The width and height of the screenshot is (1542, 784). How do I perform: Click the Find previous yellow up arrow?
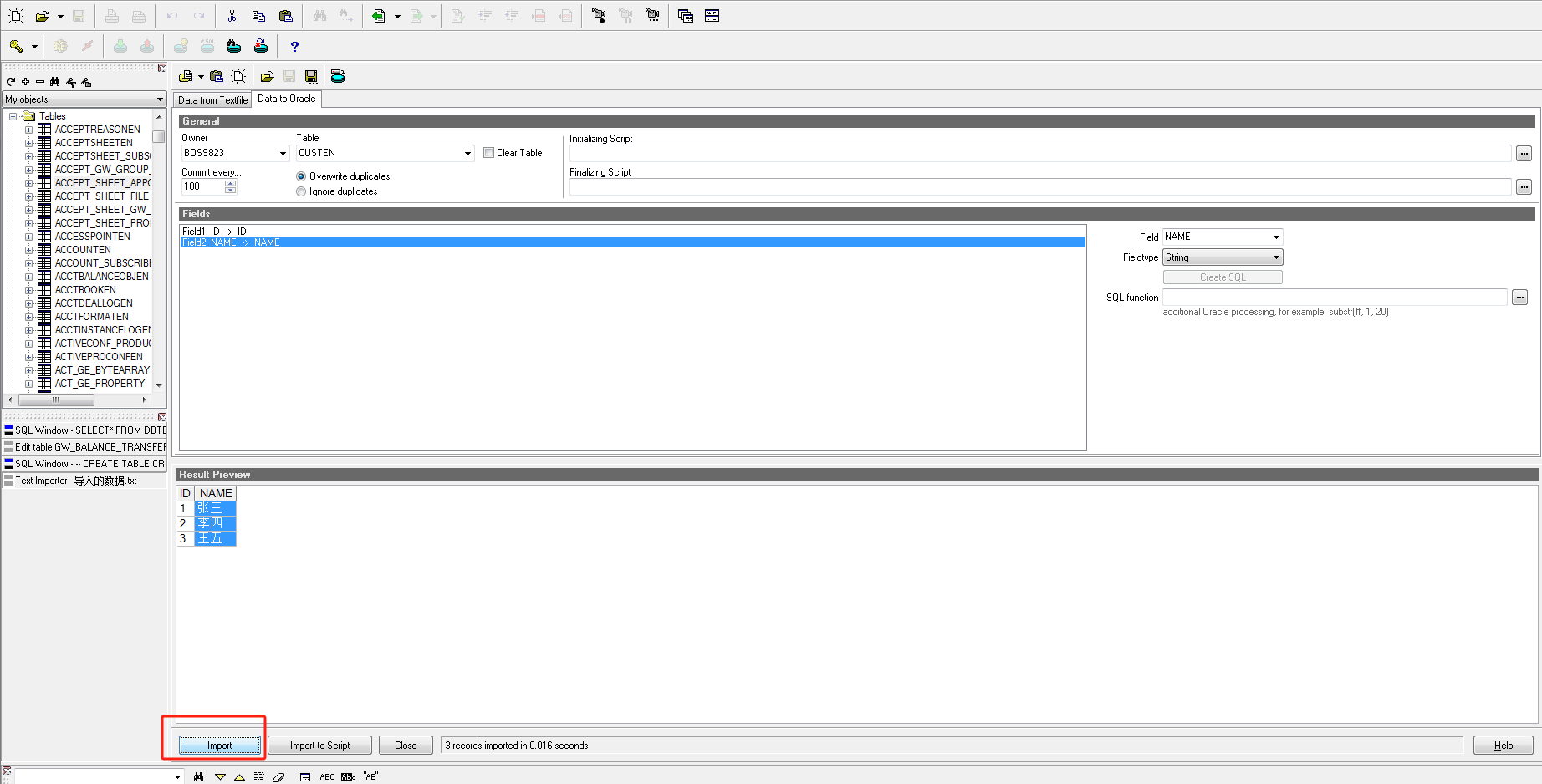coord(239,776)
